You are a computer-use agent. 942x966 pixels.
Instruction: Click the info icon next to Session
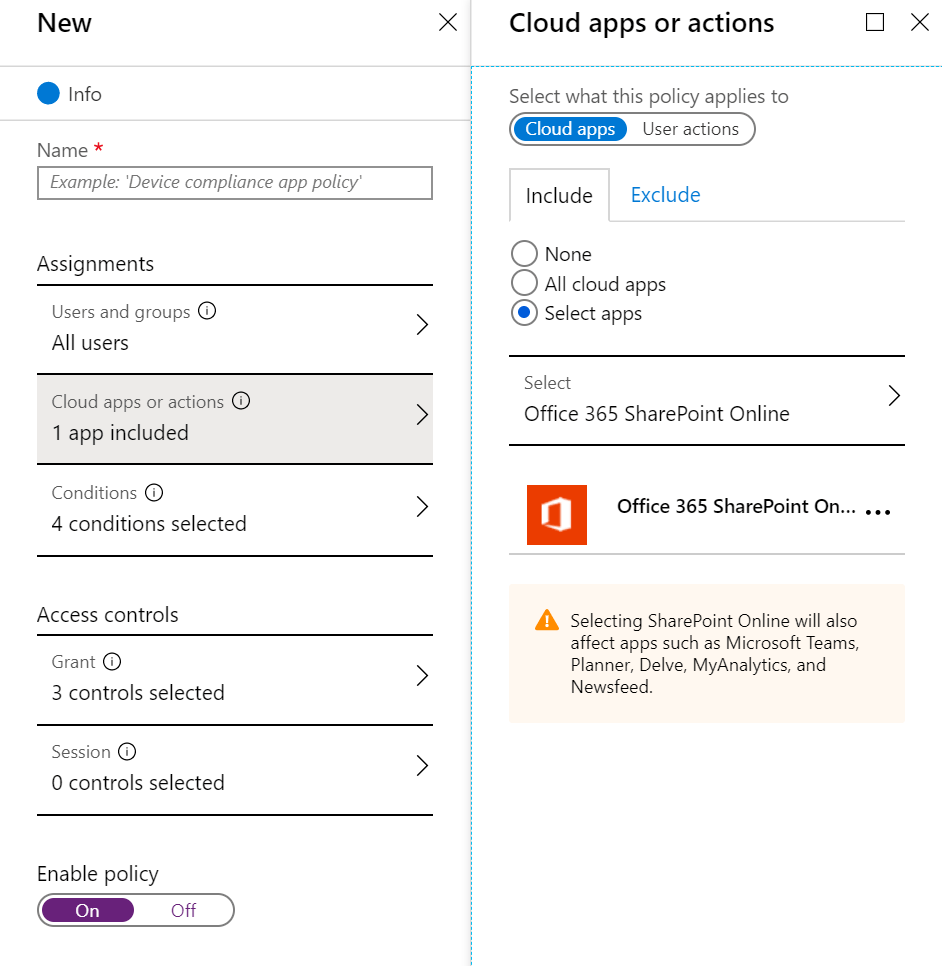pos(125,751)
